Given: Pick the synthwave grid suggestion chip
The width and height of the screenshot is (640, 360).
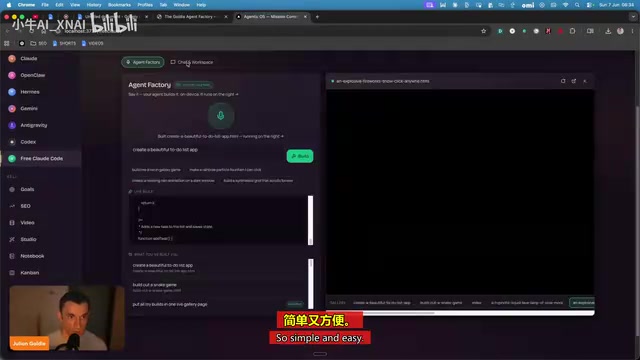Looking at the screenshot, I should [258, 180].
